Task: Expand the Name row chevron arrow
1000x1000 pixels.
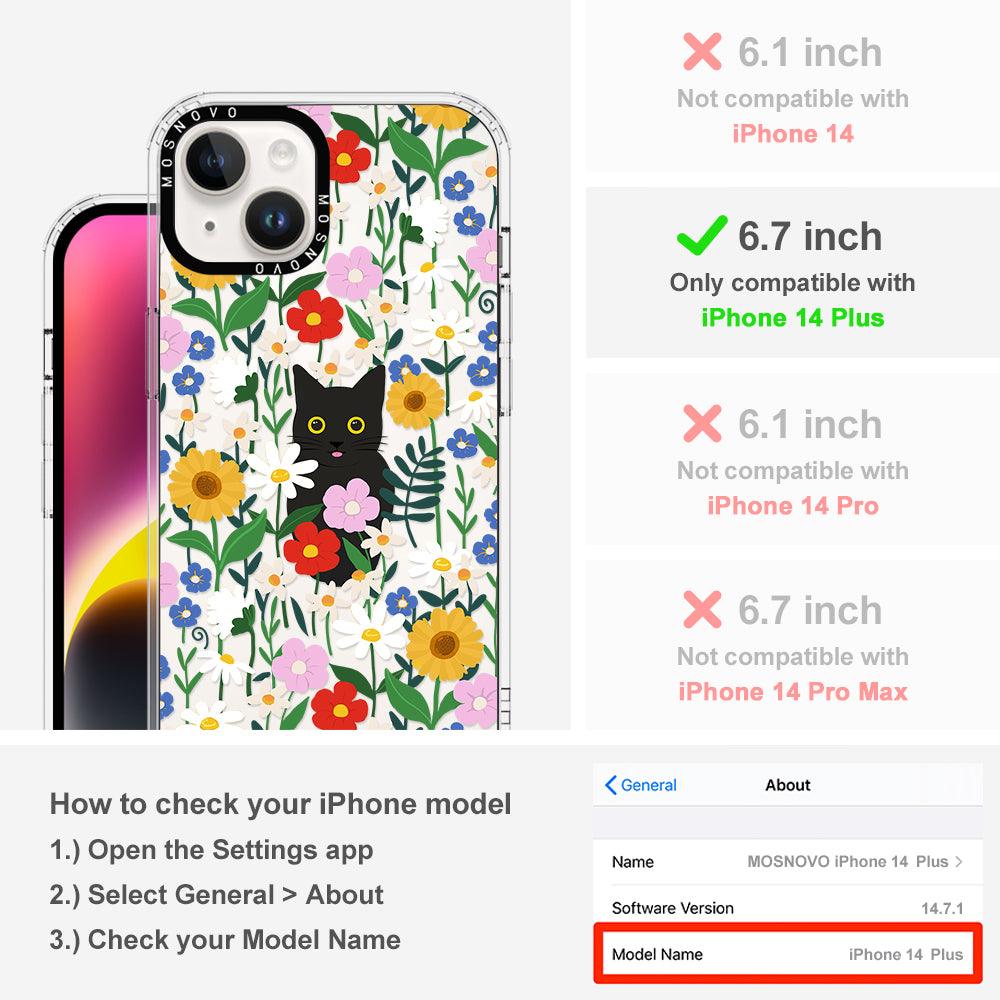Action: coord(959,862)
